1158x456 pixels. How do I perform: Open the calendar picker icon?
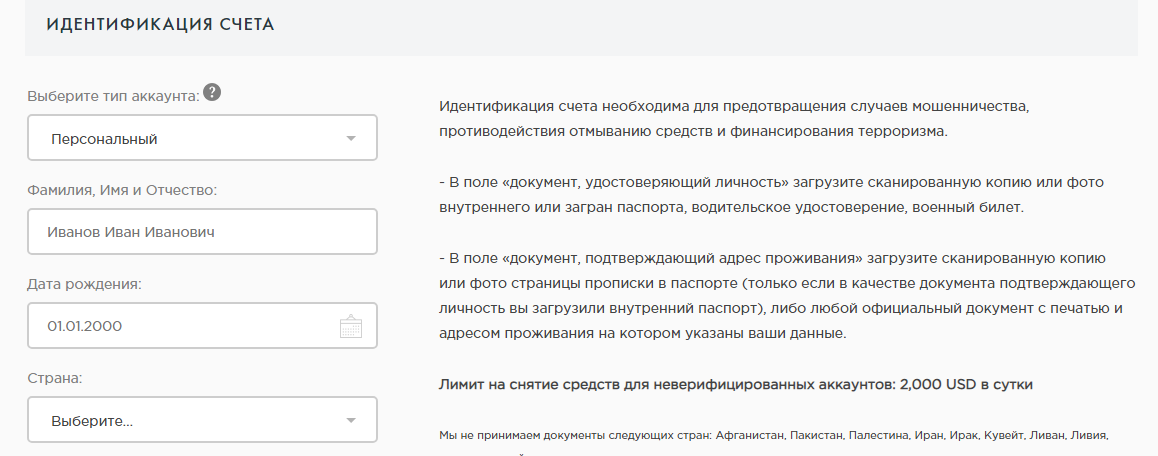pyautogui.click(x=350, y=326)
